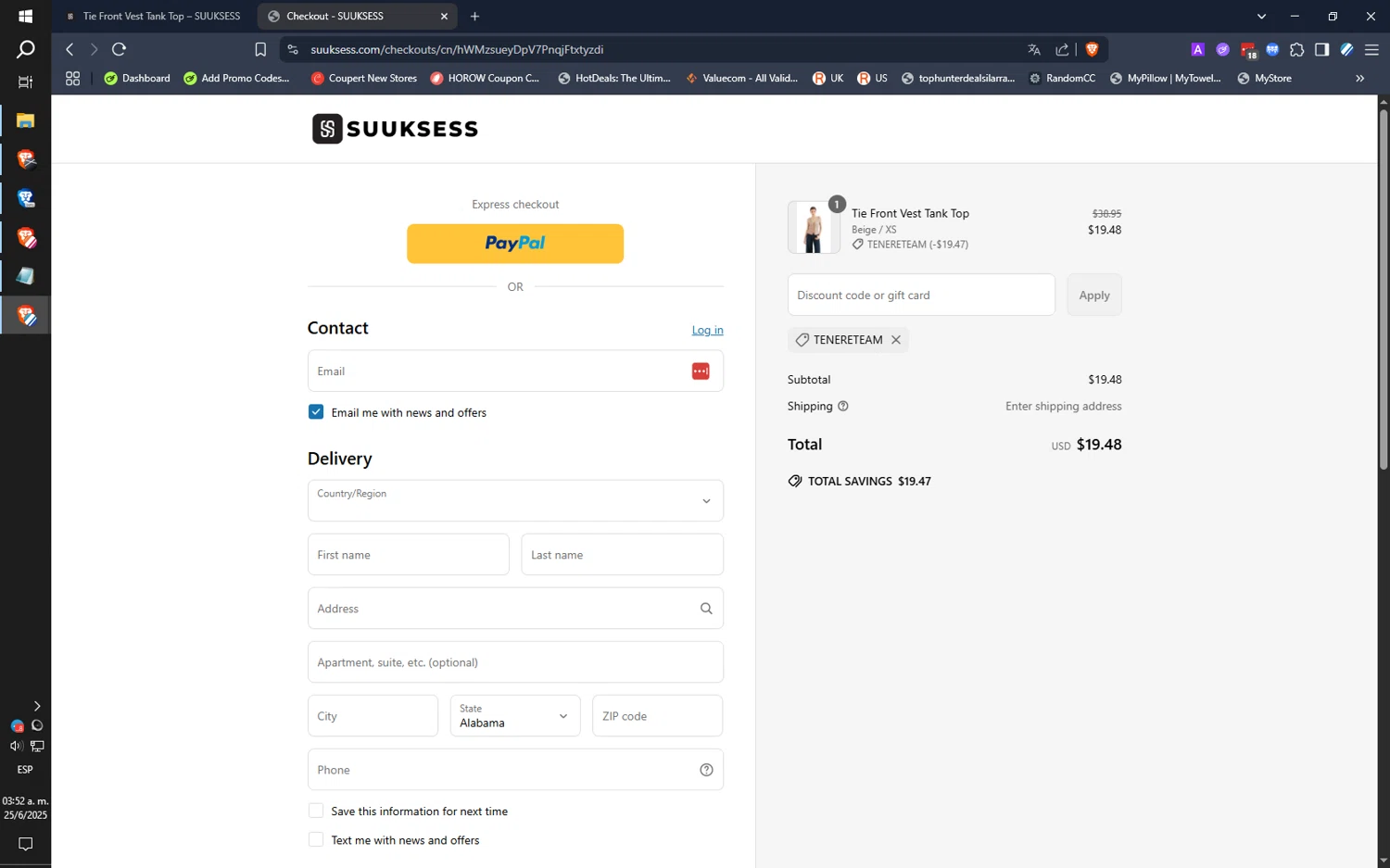Screen dimensions: 1390x868
Task: Show more bookmarks chevron
Action: point(1359,79)
